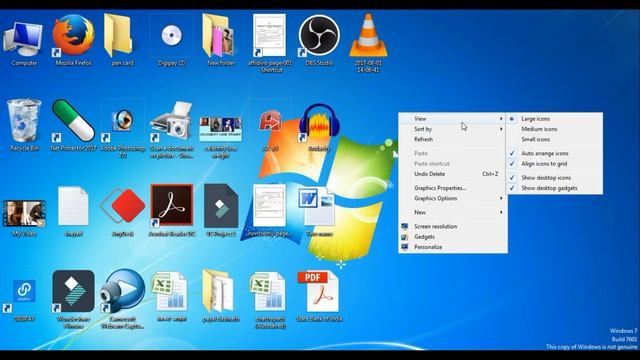Open Personalize from context menu
Screen dimensions: 640x360
453,247
